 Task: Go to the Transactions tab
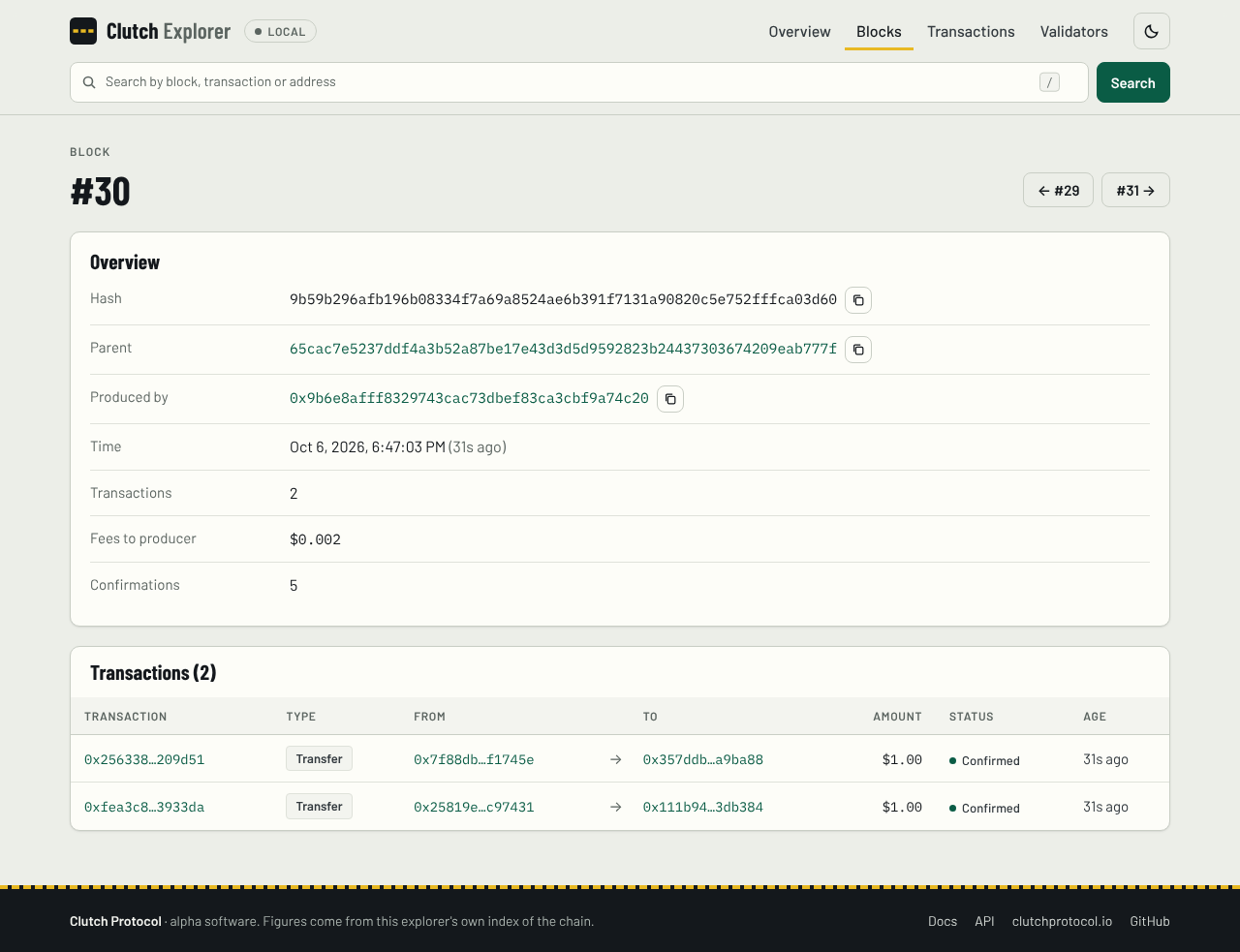(x=971, y=32)
